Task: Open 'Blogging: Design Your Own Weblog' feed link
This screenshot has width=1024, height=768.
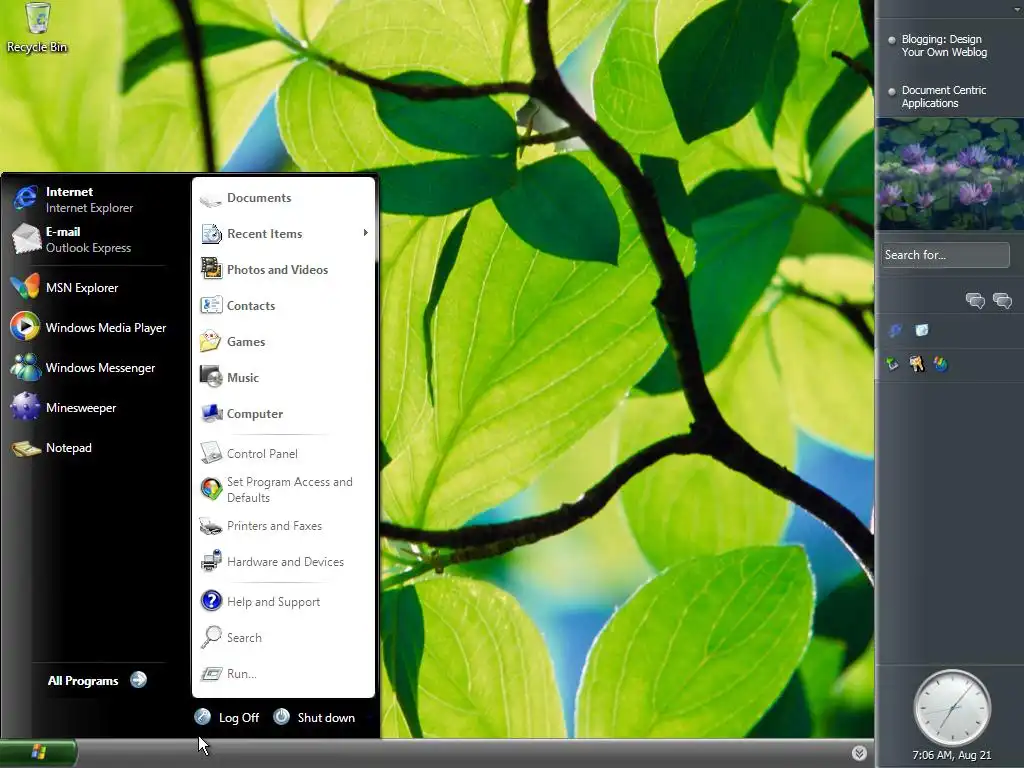Action: click(944, 46)
